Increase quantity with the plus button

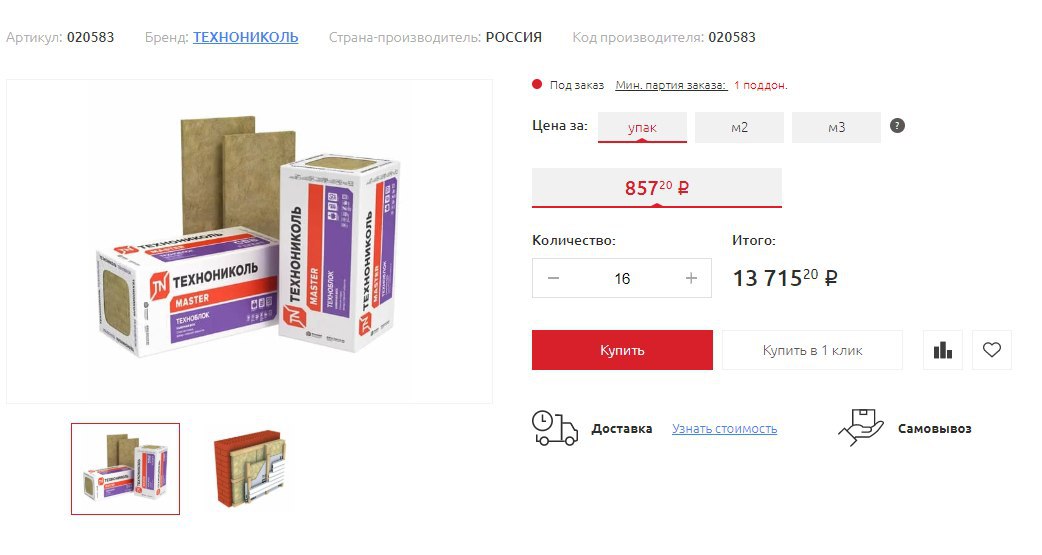point(691,278)
